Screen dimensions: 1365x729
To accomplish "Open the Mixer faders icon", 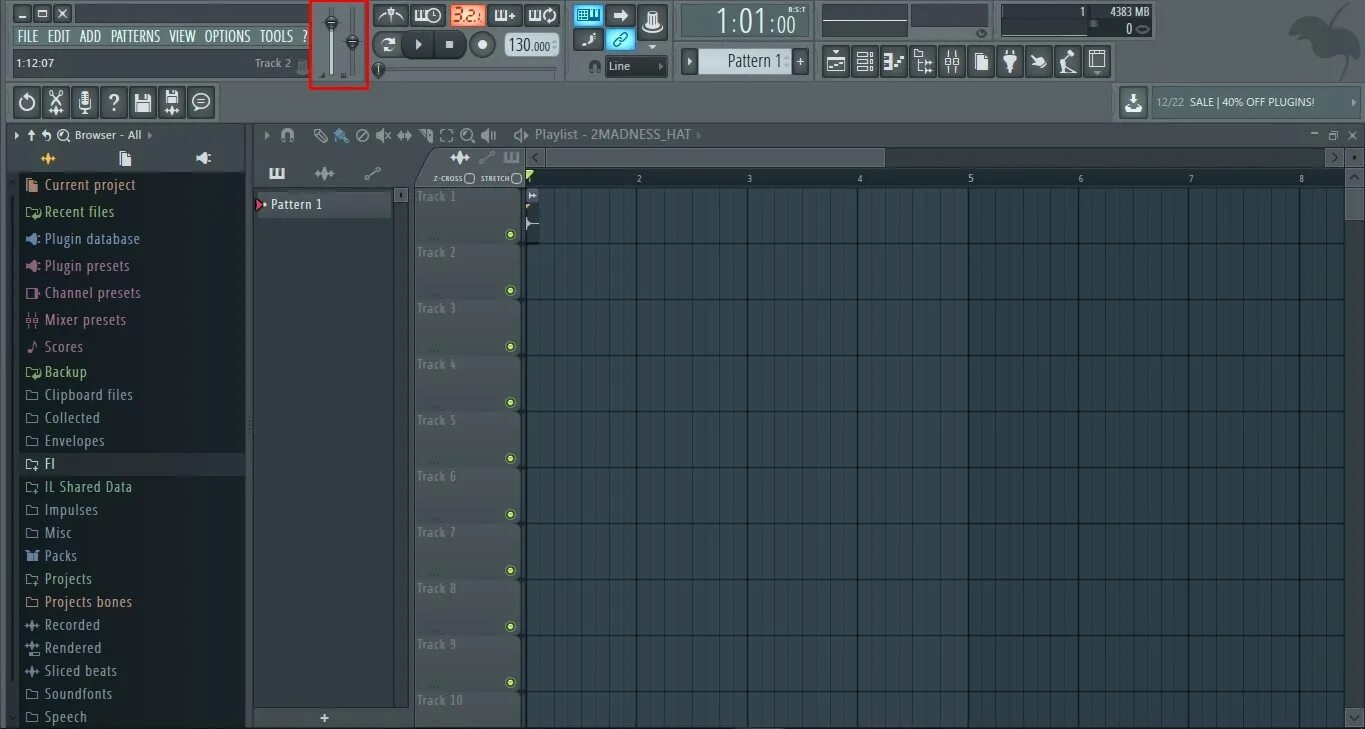I will [952, 62].
